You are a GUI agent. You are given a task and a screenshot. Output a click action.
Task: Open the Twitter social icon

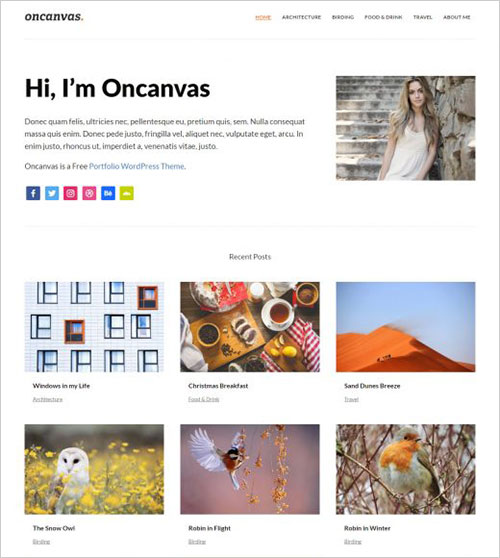(52, 193)
